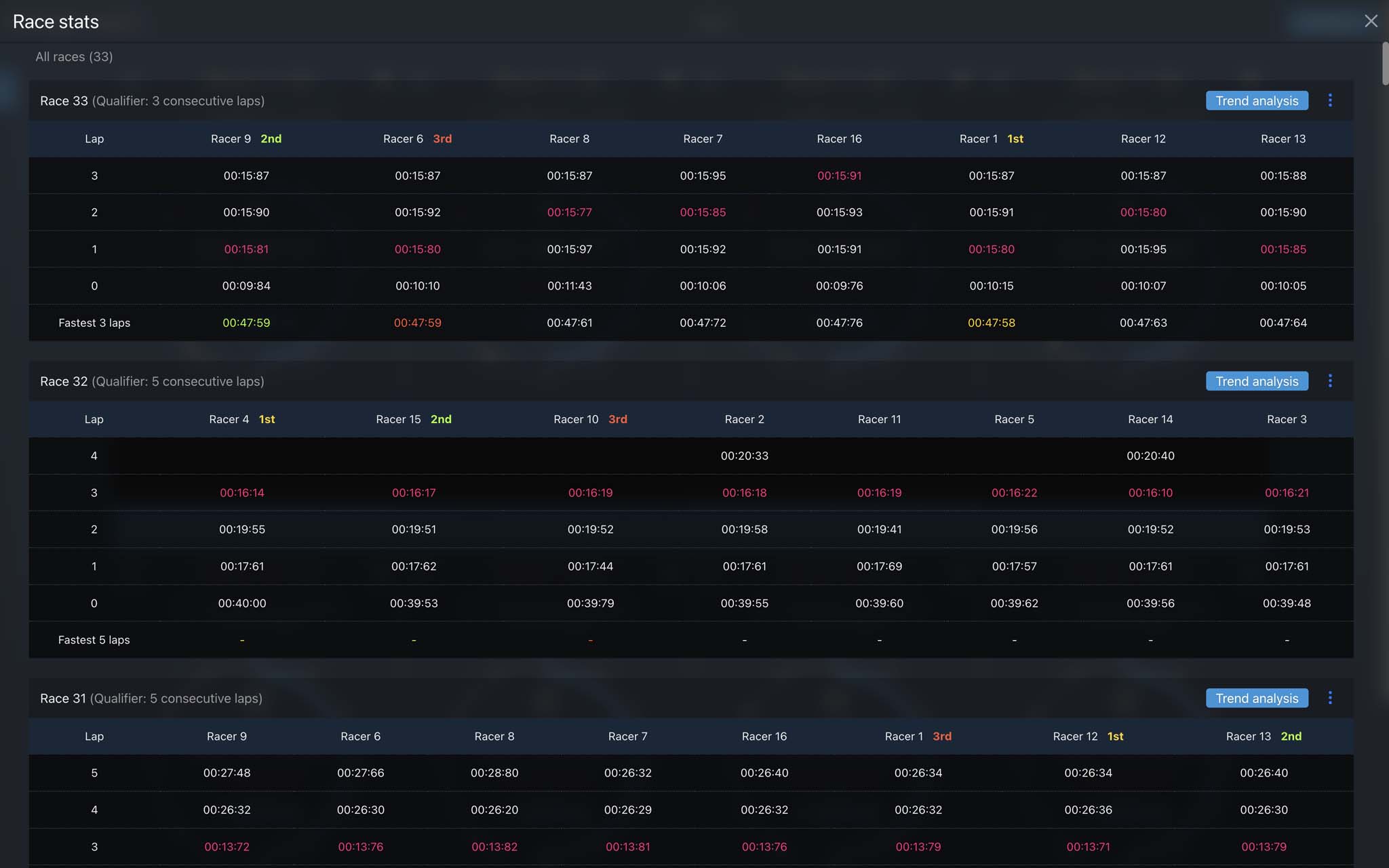
Task: Click Race 32 Trend analysis button
Action: click(x=1256, y=381)
